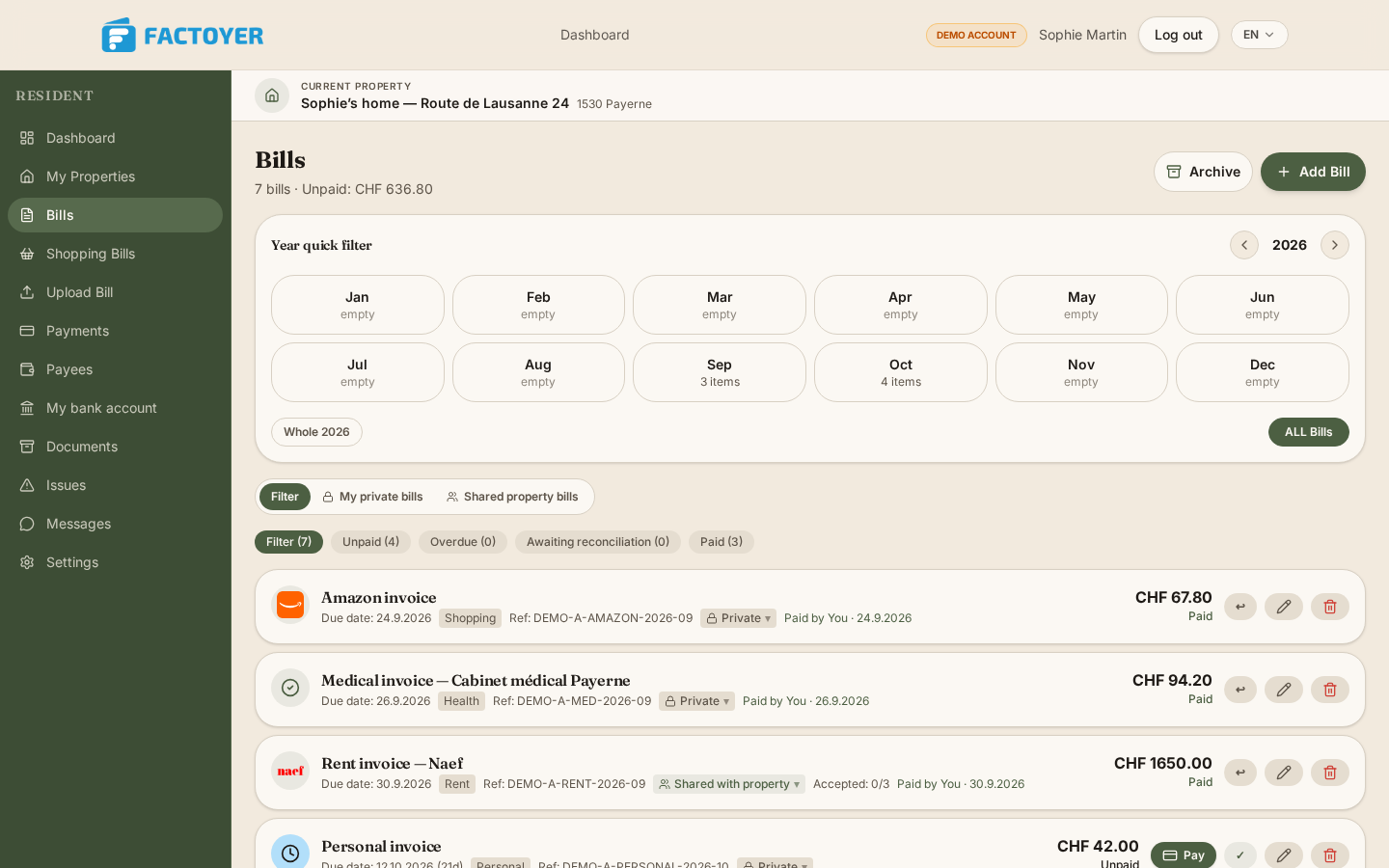
Task: Click the Naef logo thumbnail
Action: pyautogui.click(x=290, y=771)
